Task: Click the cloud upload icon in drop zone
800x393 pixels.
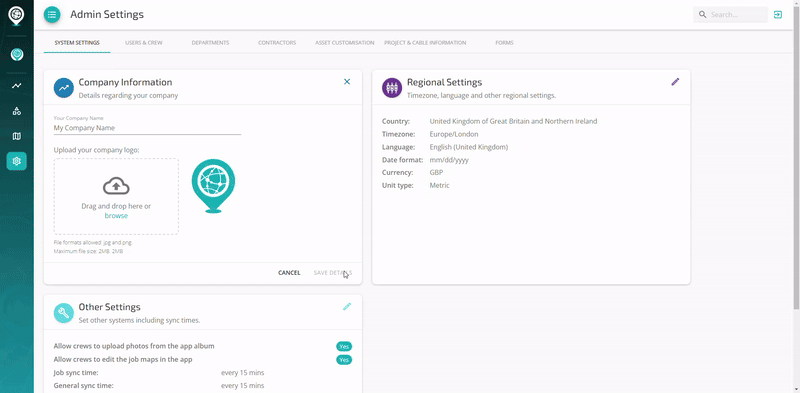Action: click(x=116, y=186)
